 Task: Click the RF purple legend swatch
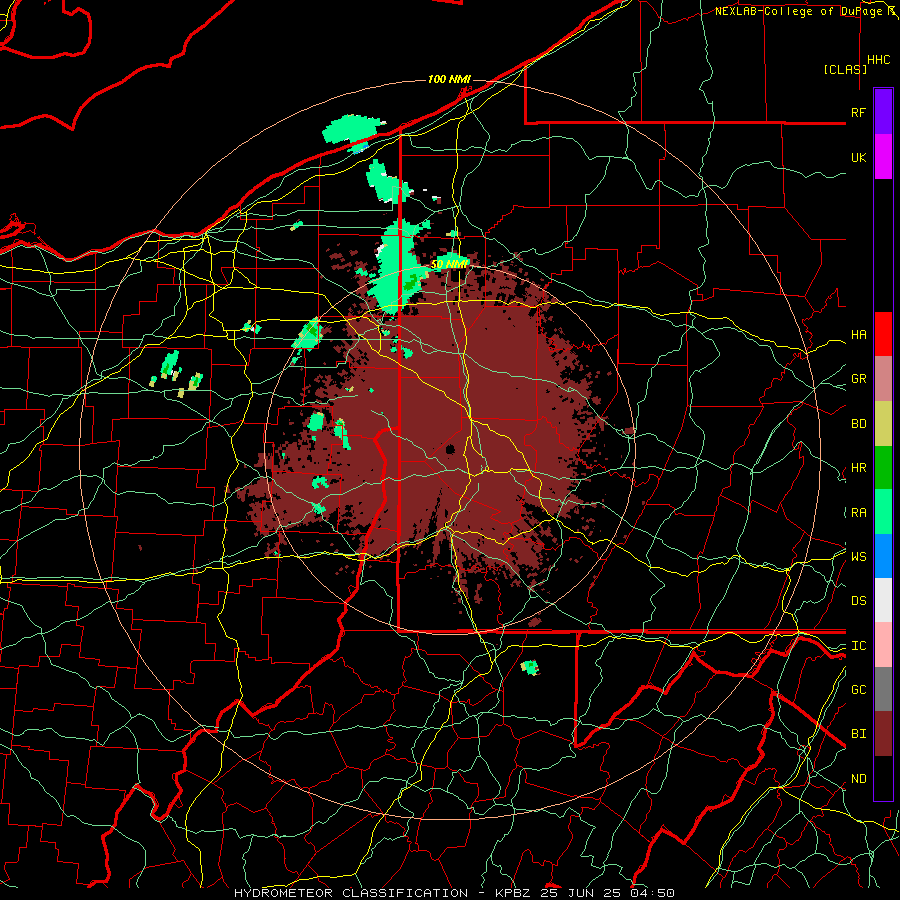(x=883, y=112)
